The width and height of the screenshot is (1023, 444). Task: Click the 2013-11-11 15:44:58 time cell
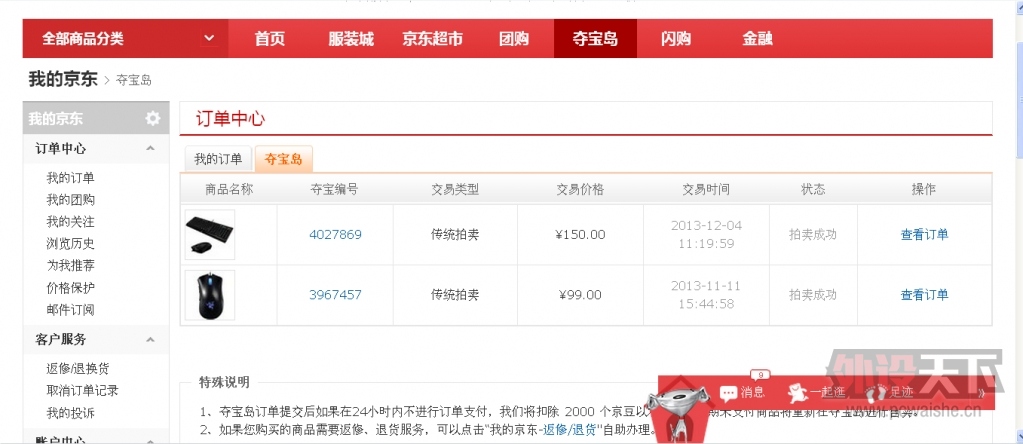point(707,295)
